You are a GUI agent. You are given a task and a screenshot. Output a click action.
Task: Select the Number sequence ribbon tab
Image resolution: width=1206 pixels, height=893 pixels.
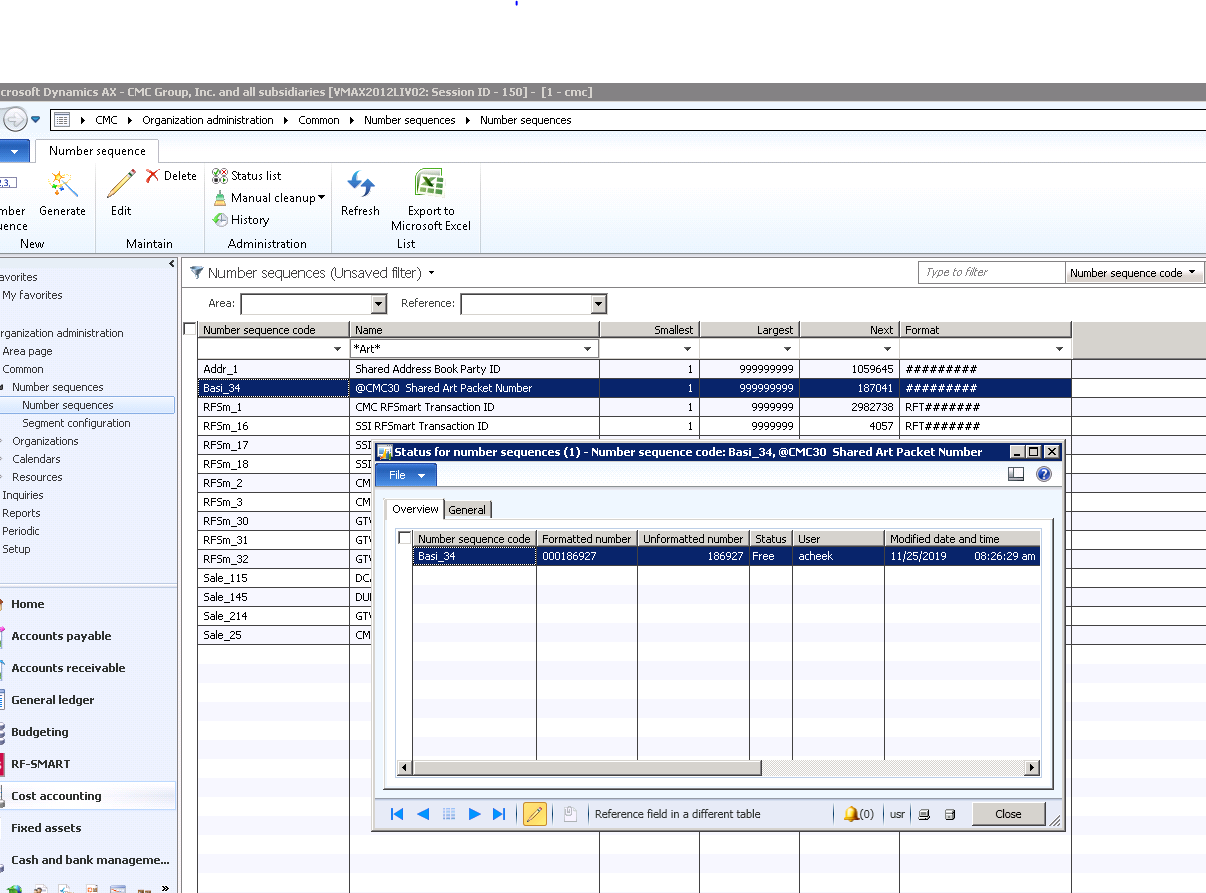[97, 151]
